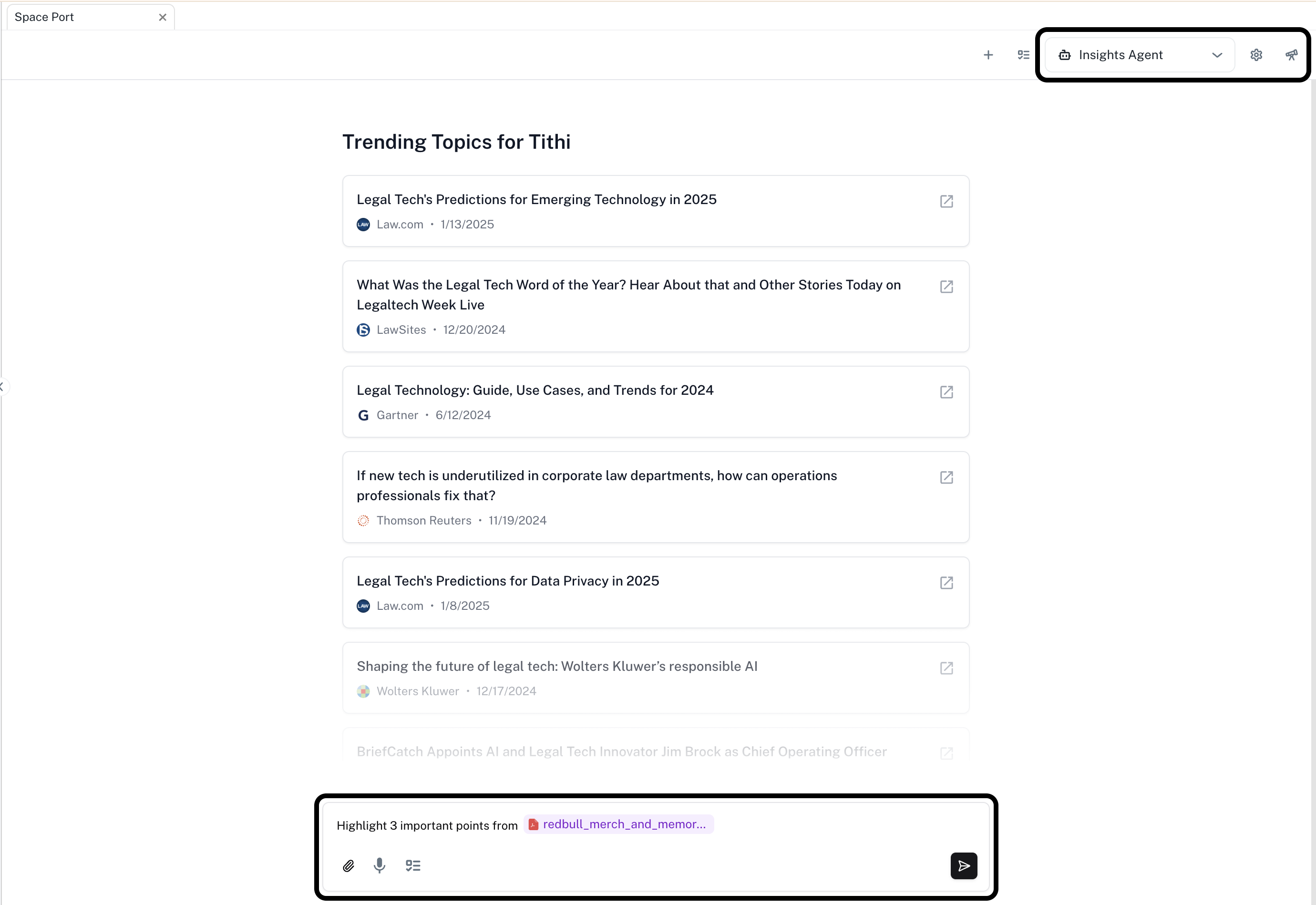Viewport: 1316px width, 905px height.
Task: Click the telescope explore icon
Action: coord(1291,55)
